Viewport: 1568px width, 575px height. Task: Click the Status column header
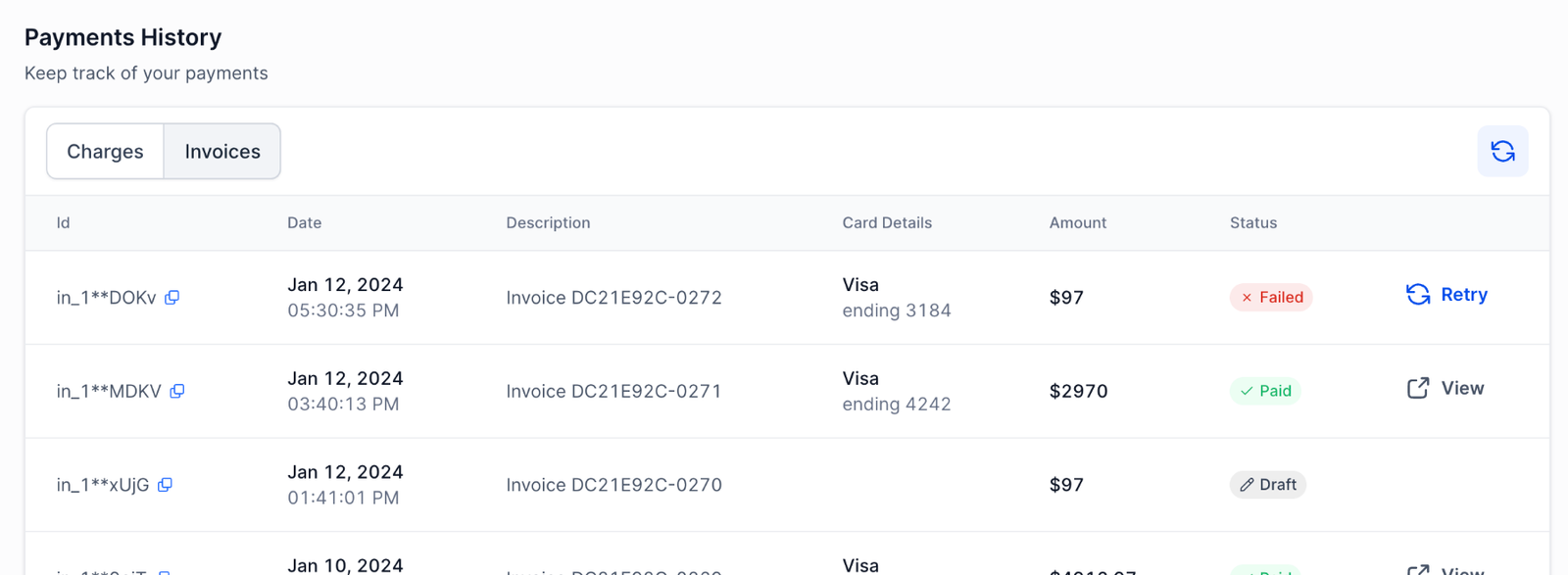pos(1252,223)
